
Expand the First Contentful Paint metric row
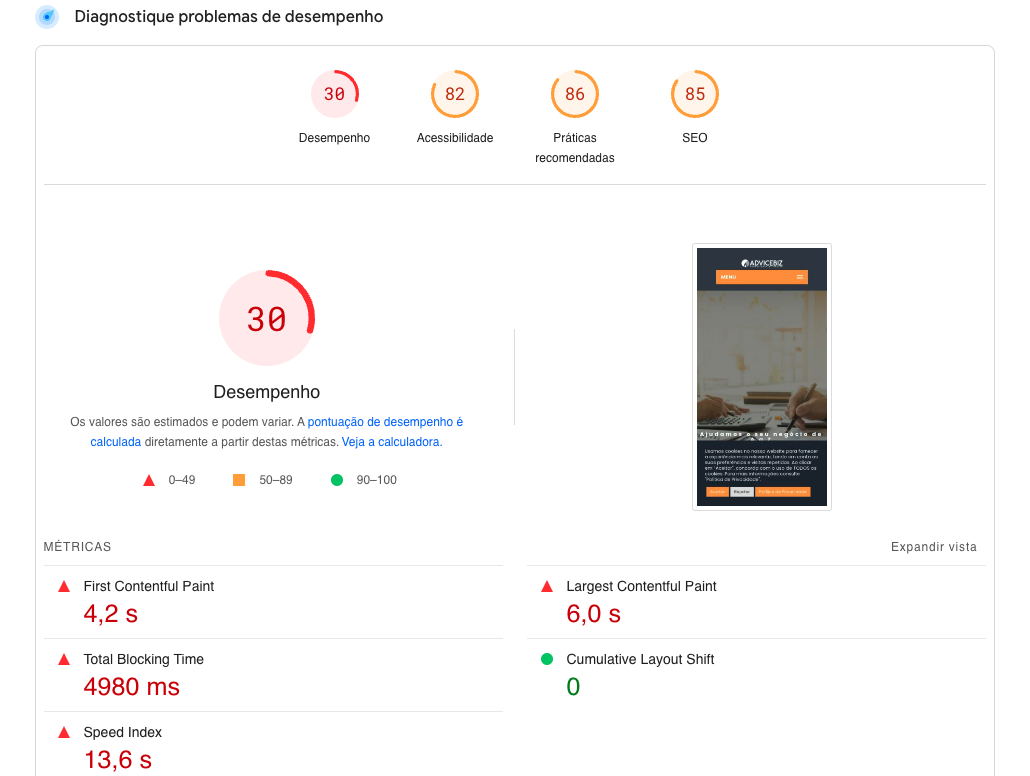149,587
